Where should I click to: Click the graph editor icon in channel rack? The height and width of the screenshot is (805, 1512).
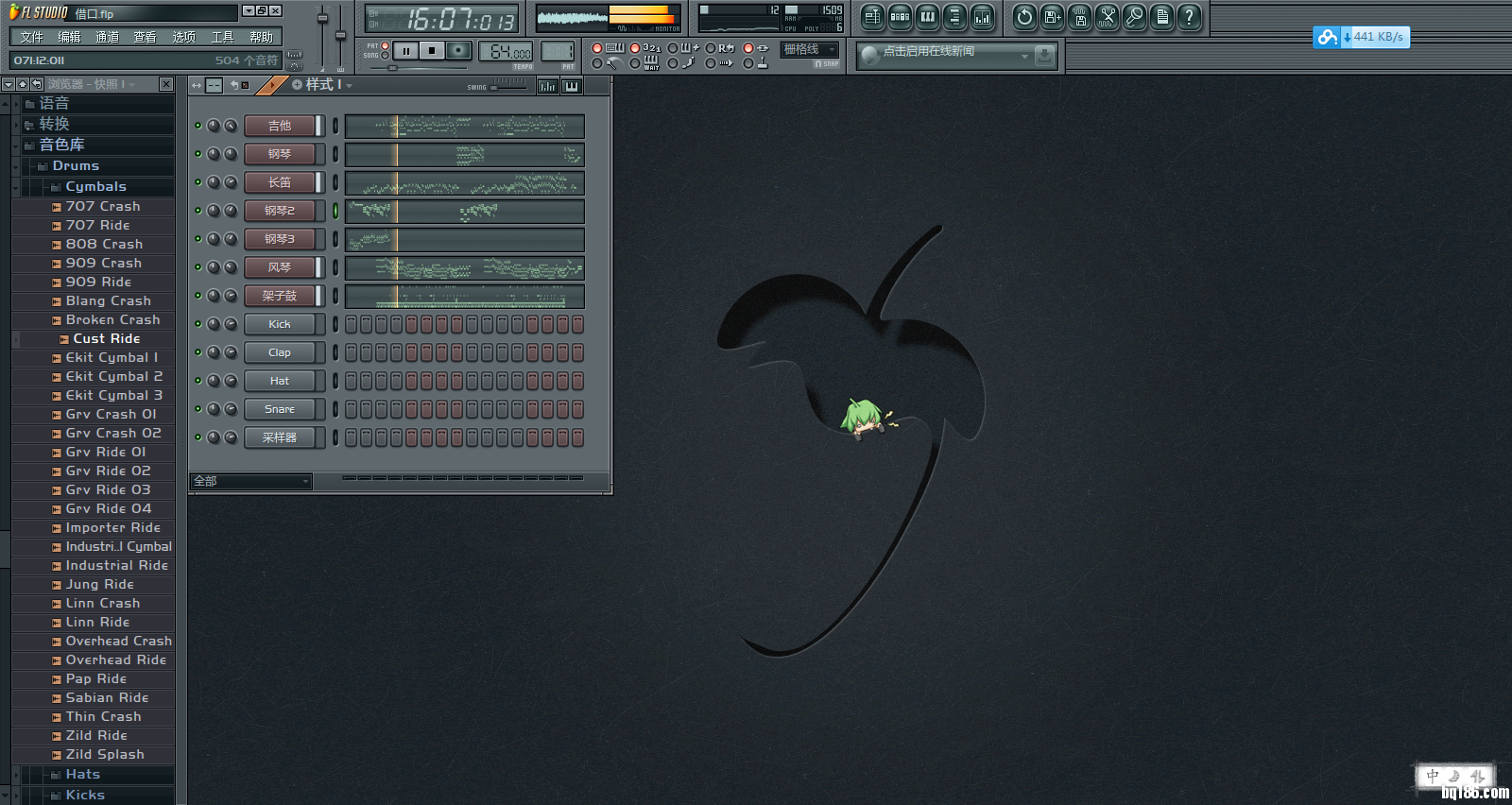click(547, 86)
